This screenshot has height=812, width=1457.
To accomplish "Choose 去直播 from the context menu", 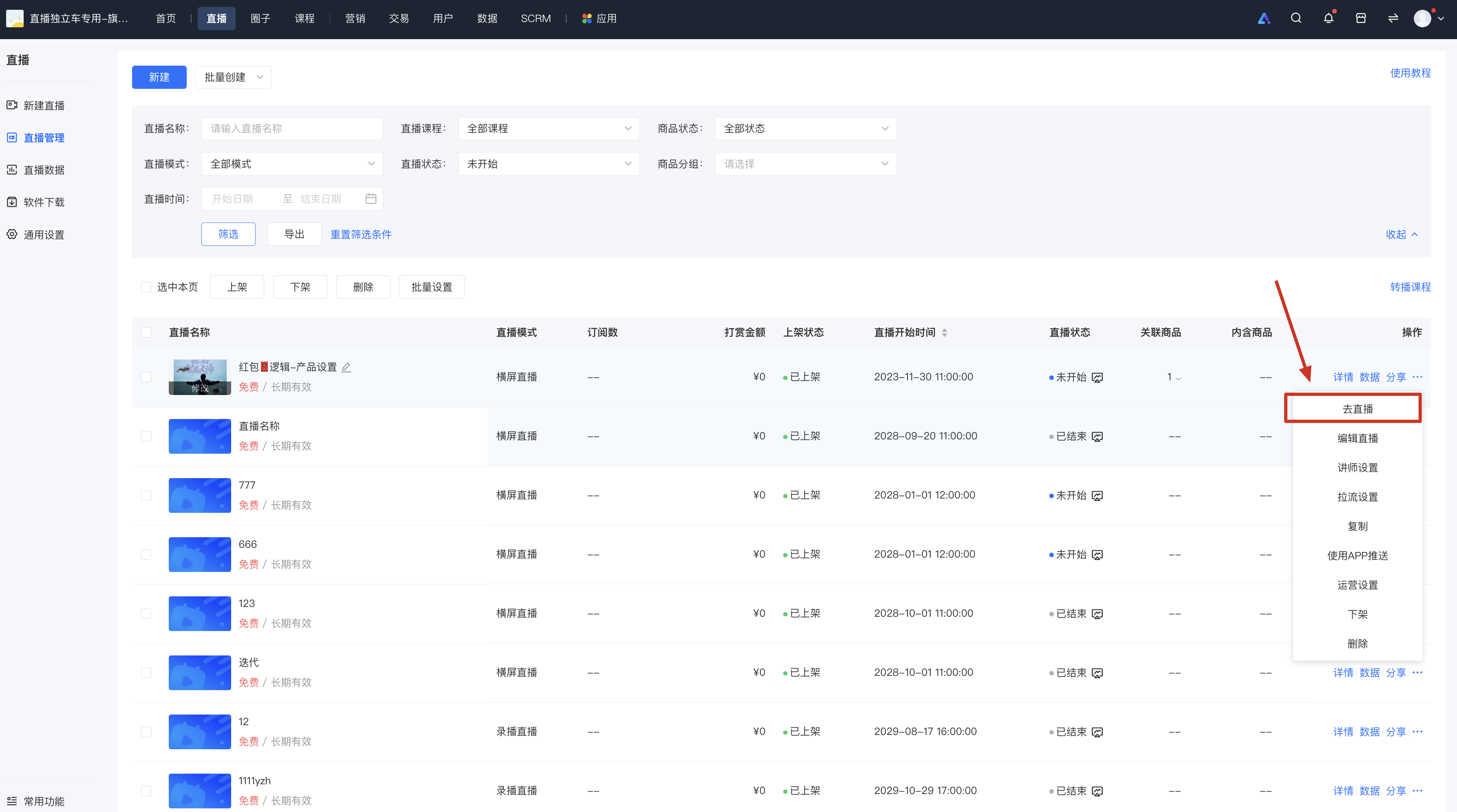I will pos(1357,409).
